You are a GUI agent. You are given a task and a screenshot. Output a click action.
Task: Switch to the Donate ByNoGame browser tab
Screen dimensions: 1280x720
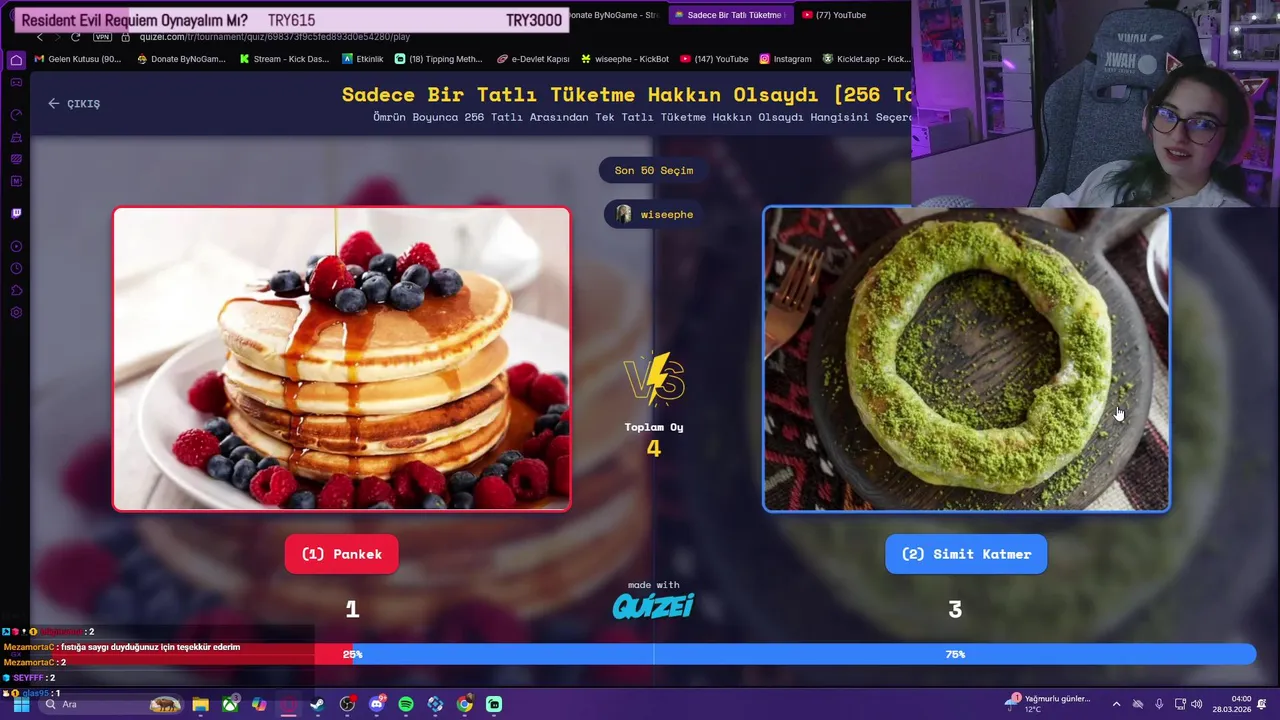(614, 15)
